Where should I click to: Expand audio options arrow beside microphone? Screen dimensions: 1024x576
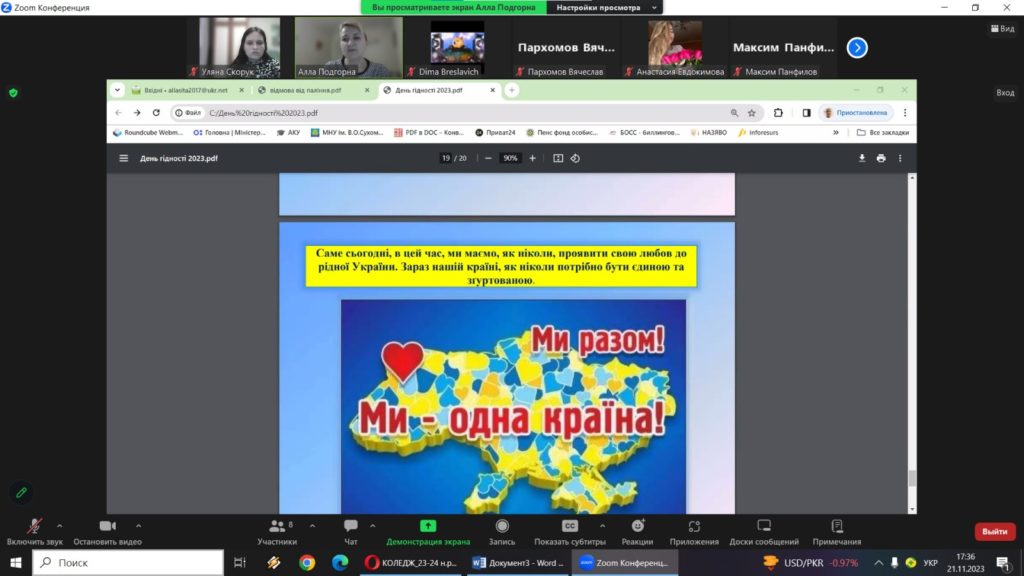point(59,525)
